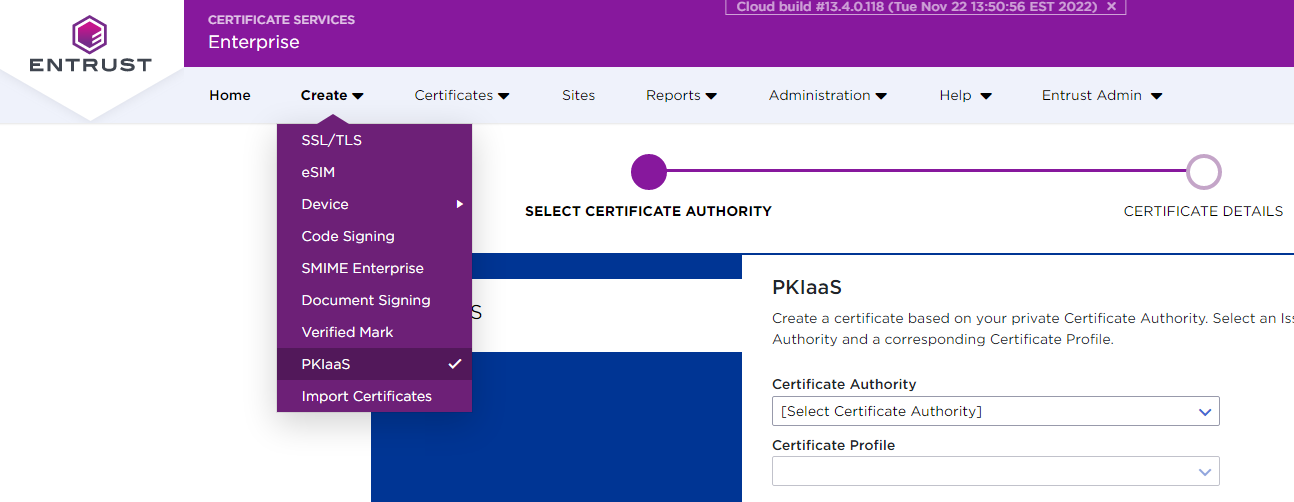Choose eSIM certificate option
Viewport: 1294px width, 502px height.
pyautogui.click(x=318, y=172)
